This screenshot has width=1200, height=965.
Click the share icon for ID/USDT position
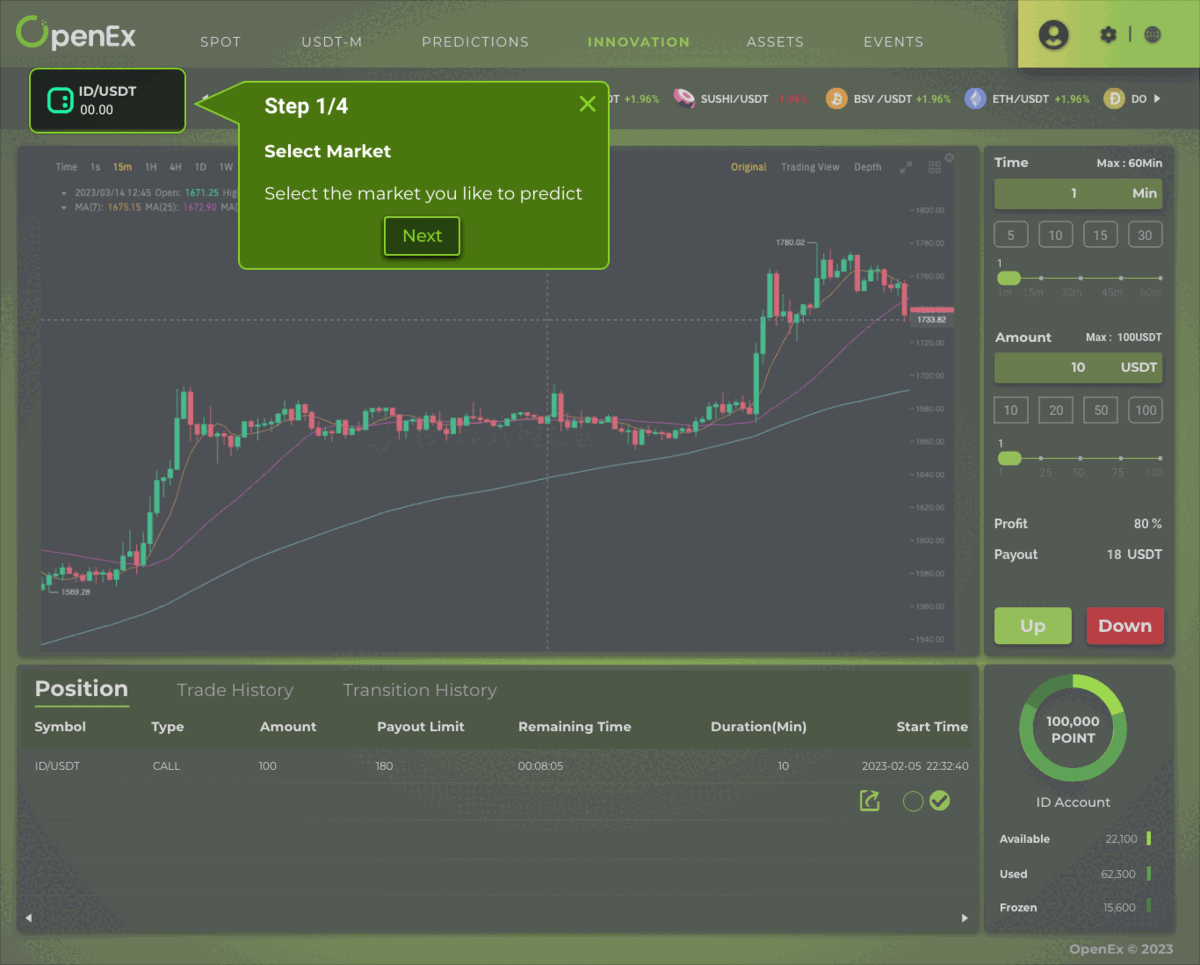point(870,801)
